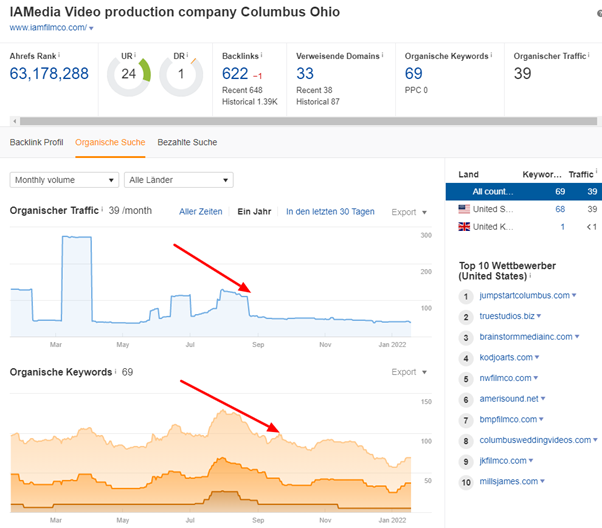Click the Organischer Traffic info icon in header
The height and width of the screenshot is (528, 602).
tap(589, 55)
